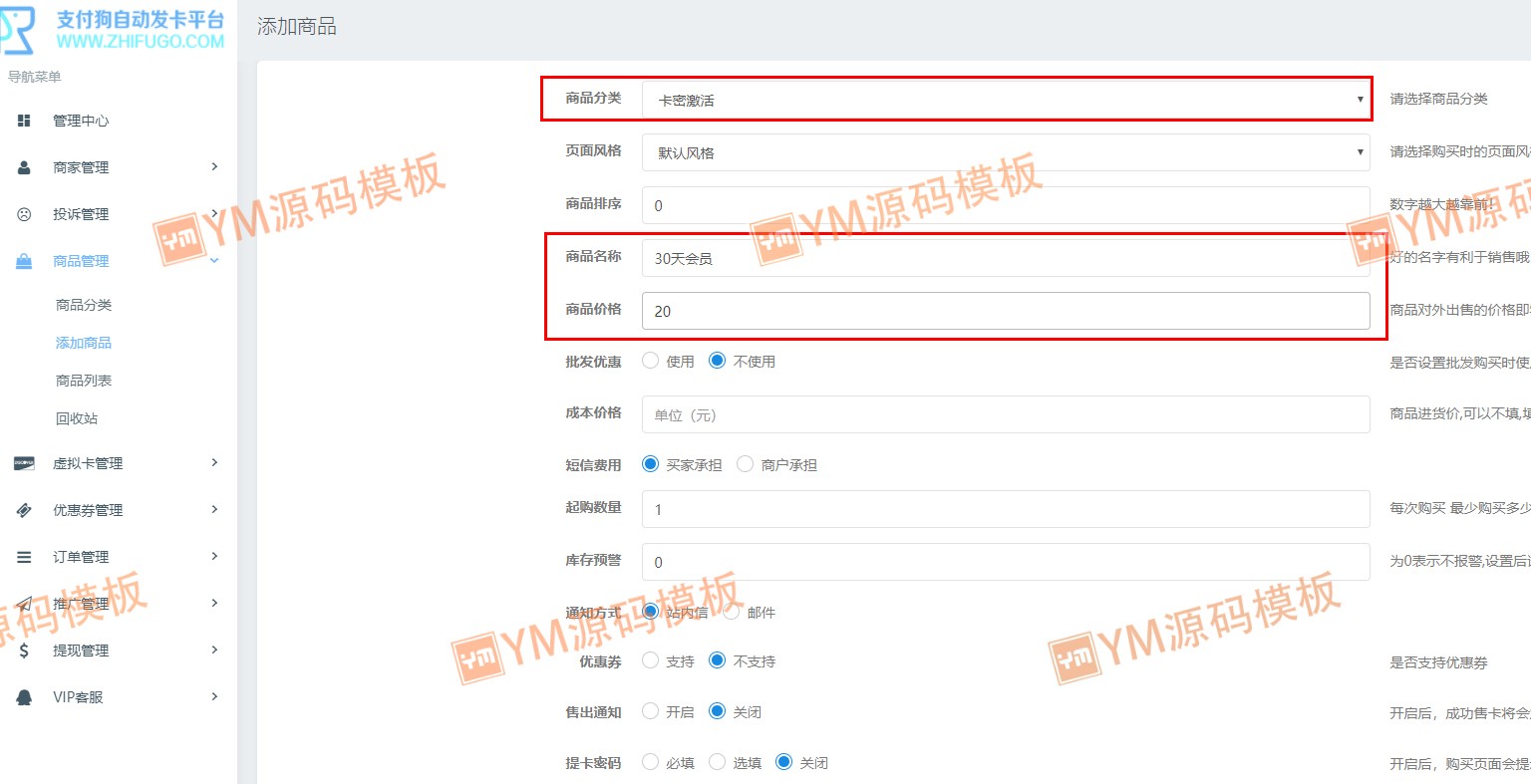This screenshot has height=784, width=1531.
Task: Click the 订单管理 list icon
Action: coord(24,557)
